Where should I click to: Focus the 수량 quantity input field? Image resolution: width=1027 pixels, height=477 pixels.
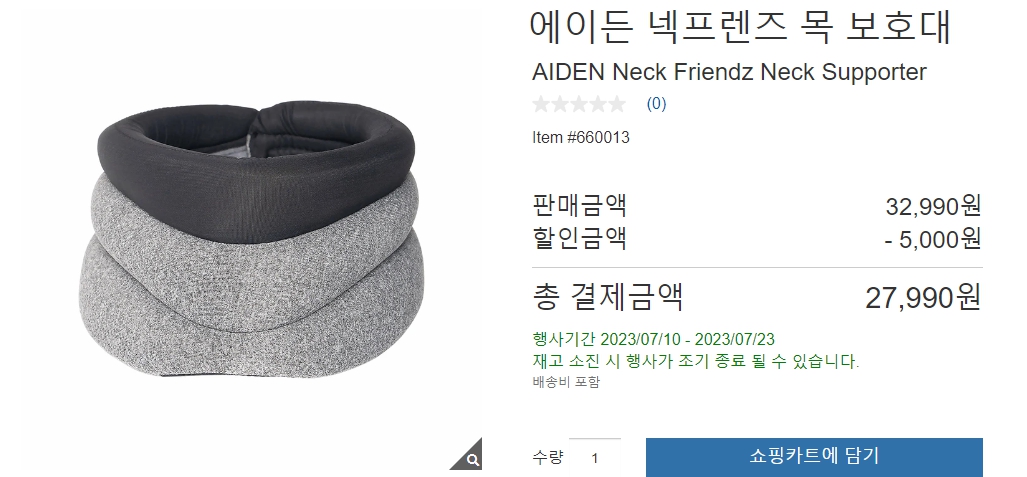click(x=595, y=457)
